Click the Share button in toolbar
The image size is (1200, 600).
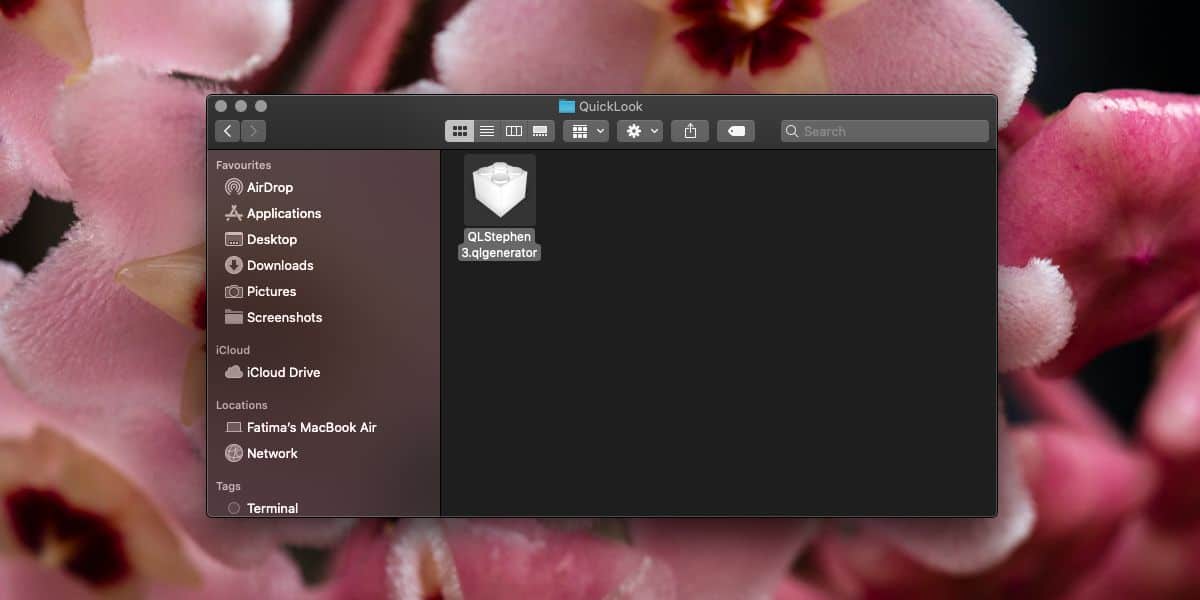tap(690, 131)
